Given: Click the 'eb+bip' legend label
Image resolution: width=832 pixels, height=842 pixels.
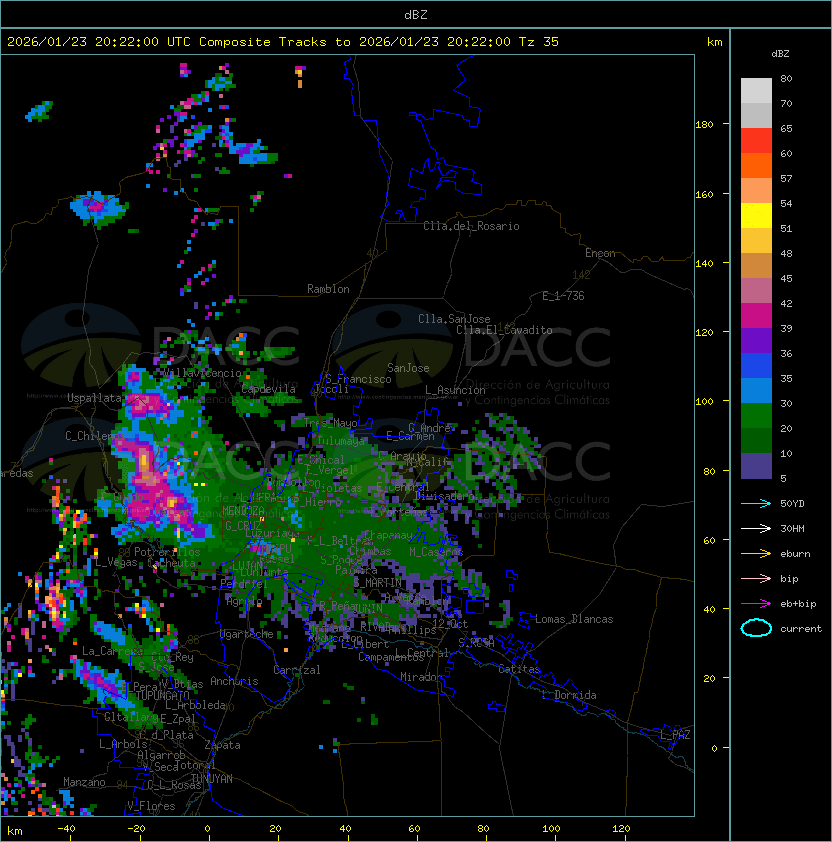Looking at the screenshot, I should click(798, 604).
